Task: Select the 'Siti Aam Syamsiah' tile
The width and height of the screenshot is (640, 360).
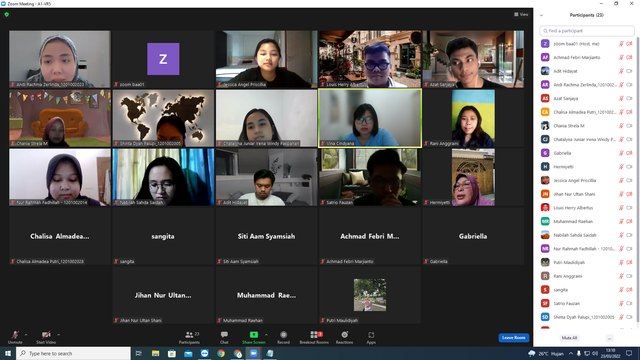Action: pos(267,236)
